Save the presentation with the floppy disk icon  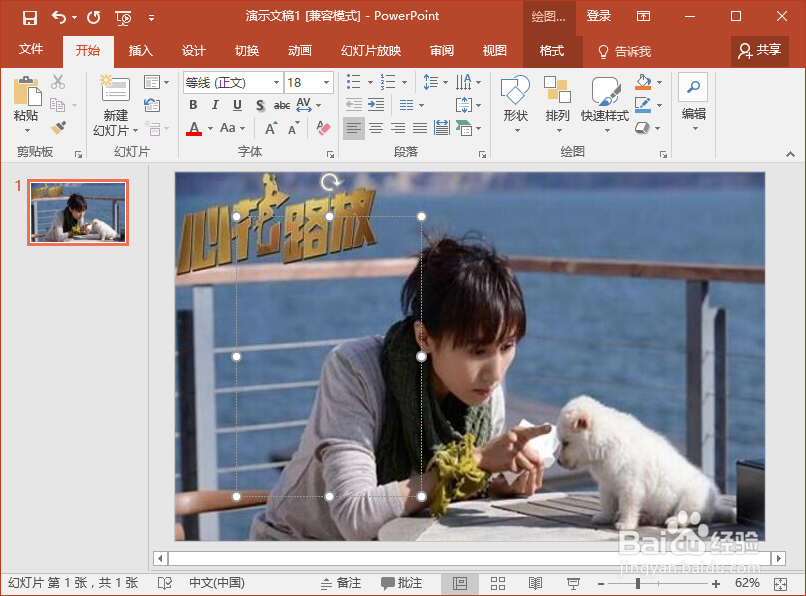click(x=30, y=18)
